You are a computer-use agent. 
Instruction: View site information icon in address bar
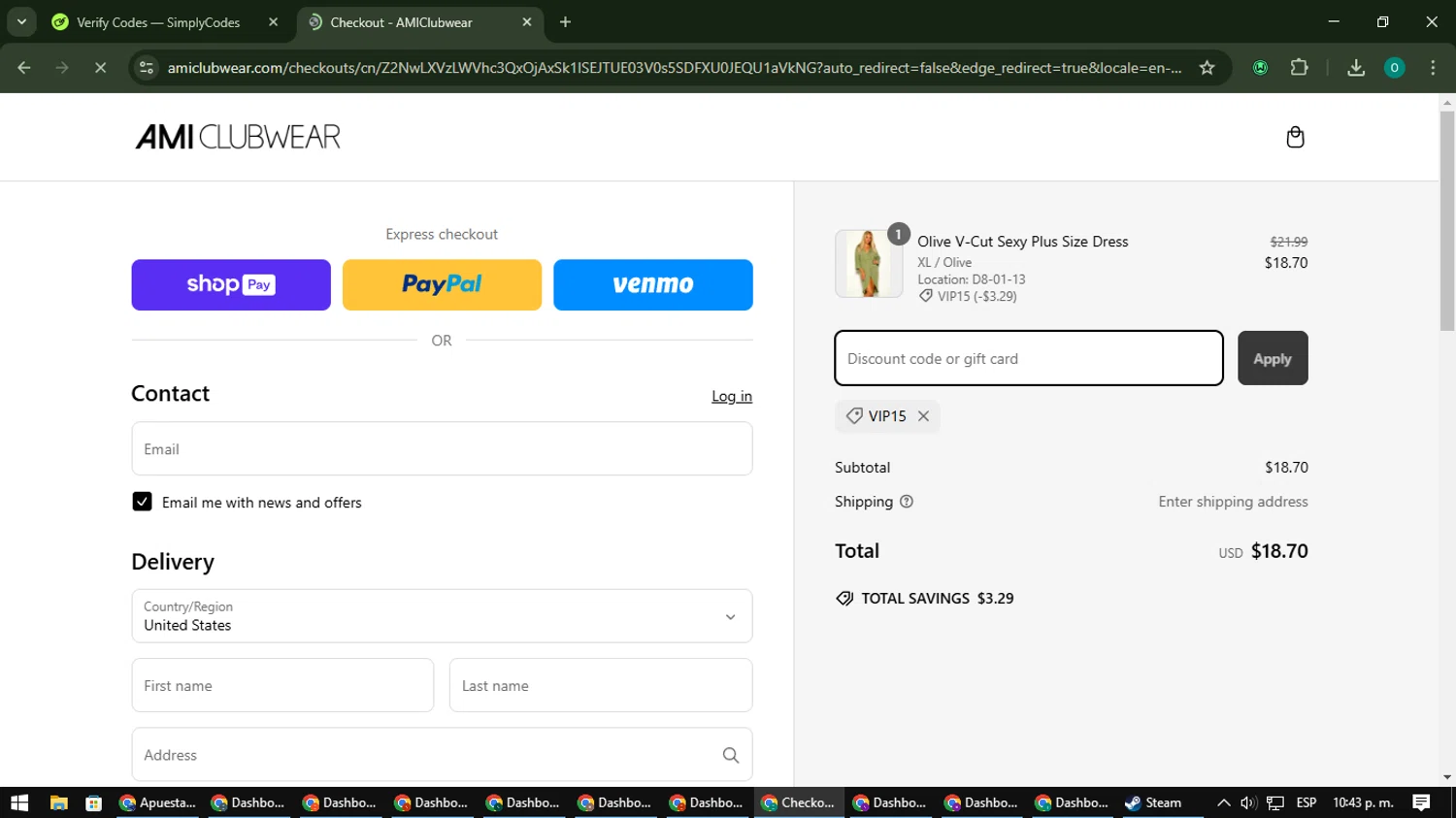tap(147, 68)
